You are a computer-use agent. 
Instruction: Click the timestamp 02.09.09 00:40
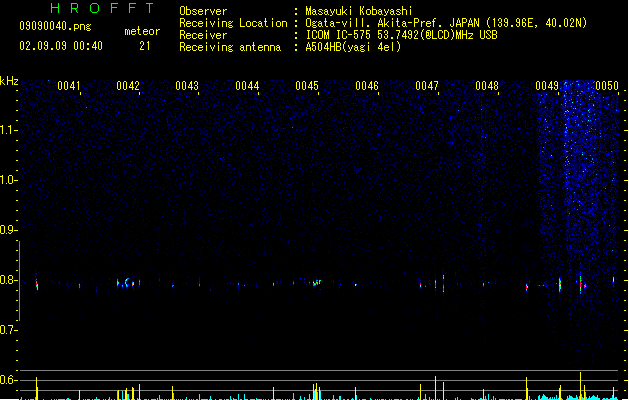tap(61, 46)
